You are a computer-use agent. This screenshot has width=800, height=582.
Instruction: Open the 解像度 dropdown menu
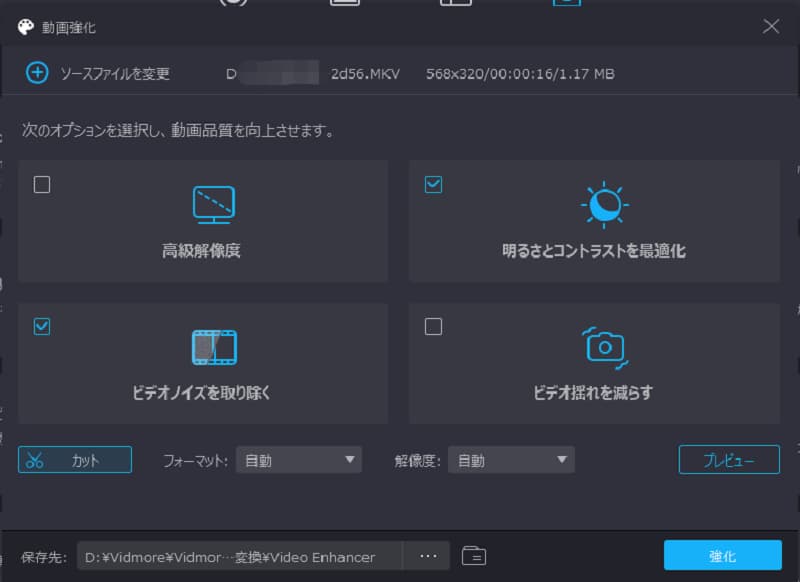(511, 459)
